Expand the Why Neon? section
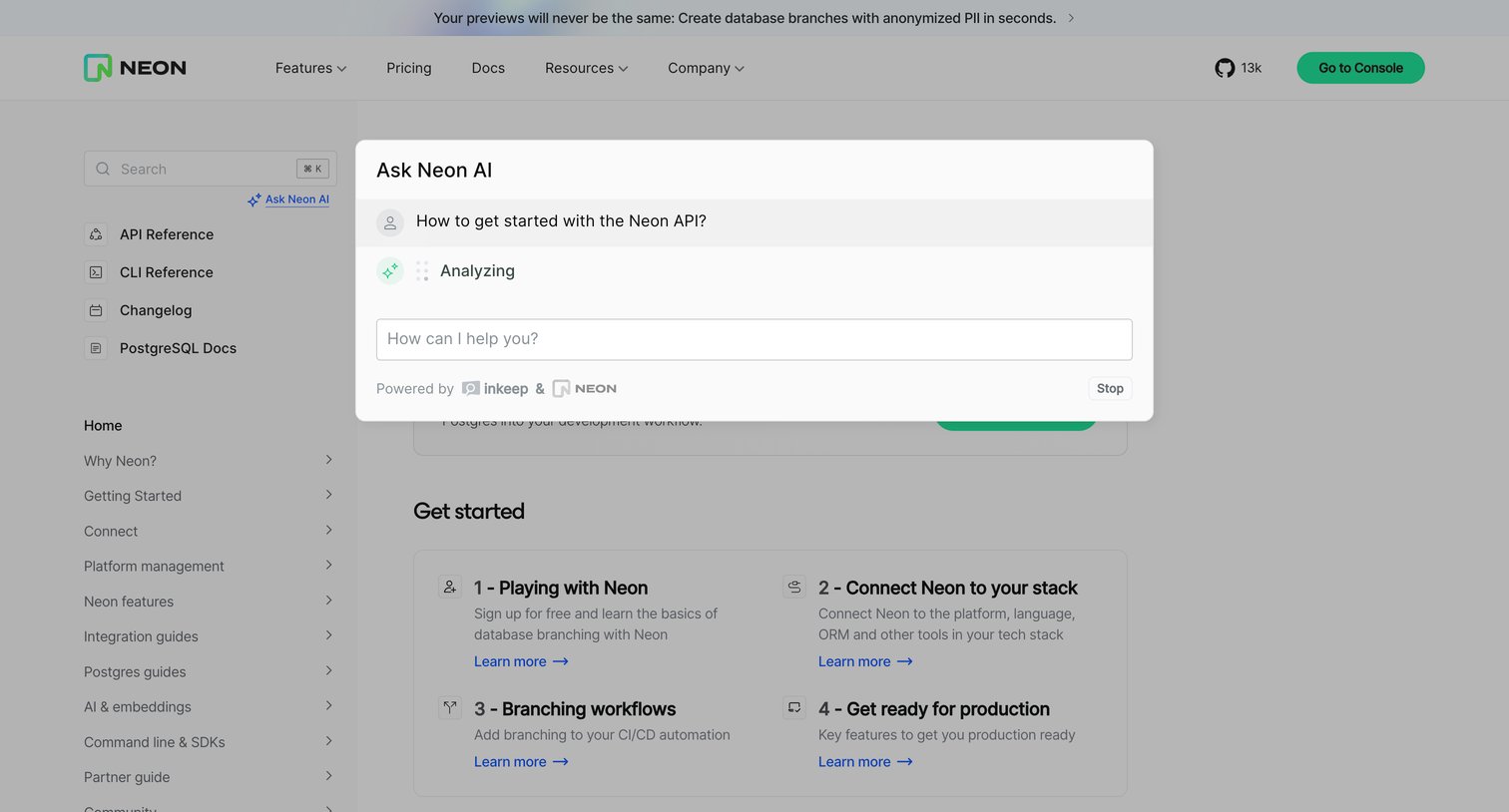The height and width of the screenshot is (812, 1509). [328, 460]
